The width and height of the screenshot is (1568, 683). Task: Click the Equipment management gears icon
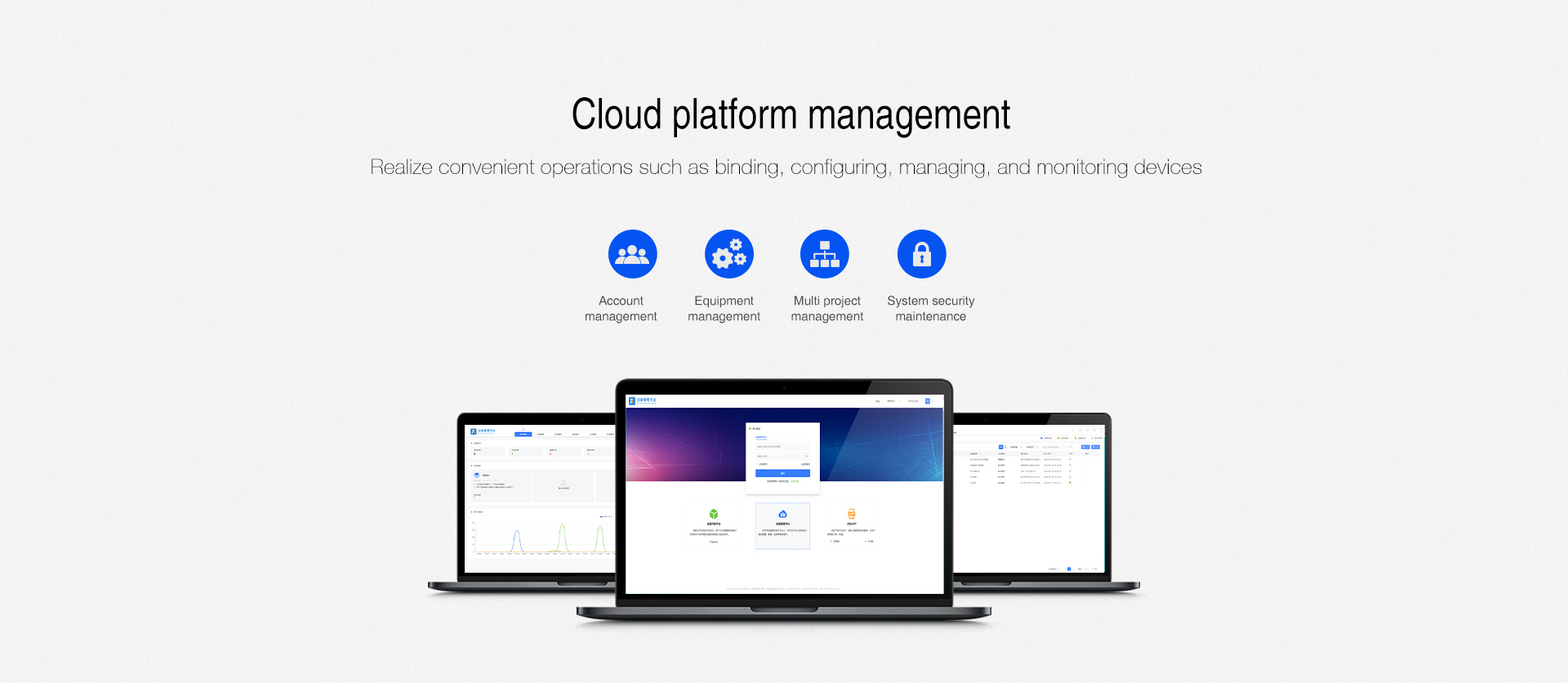[x=728, y=254]
